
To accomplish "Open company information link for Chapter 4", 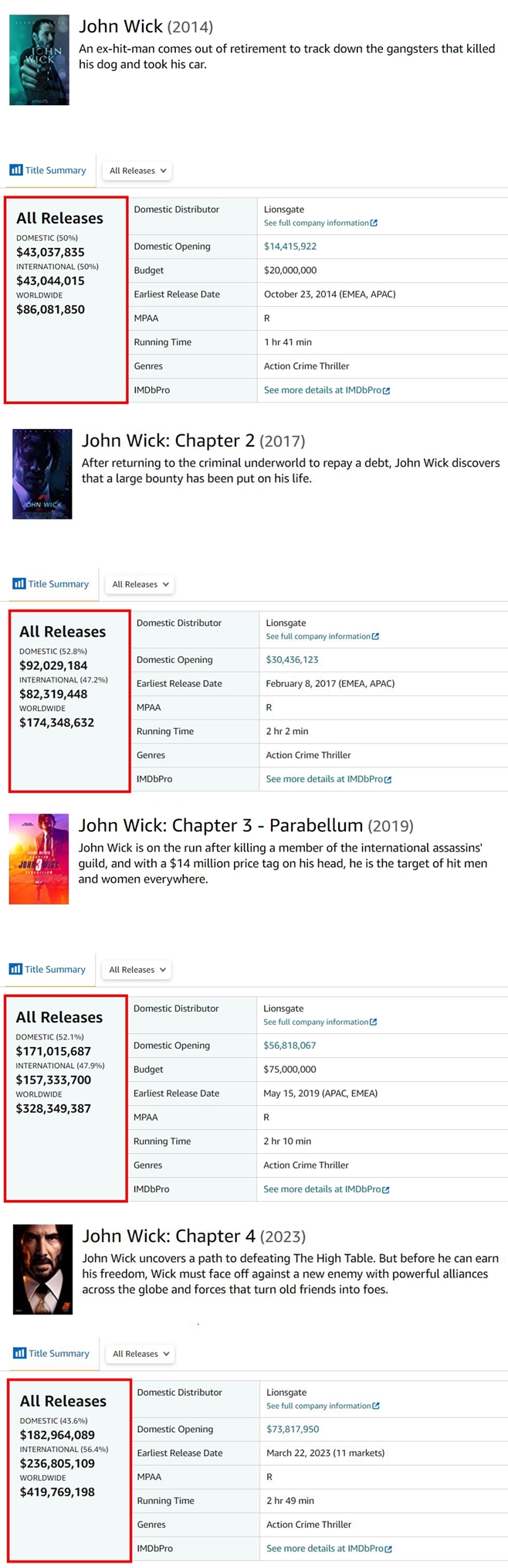I will click(323, 1406).
